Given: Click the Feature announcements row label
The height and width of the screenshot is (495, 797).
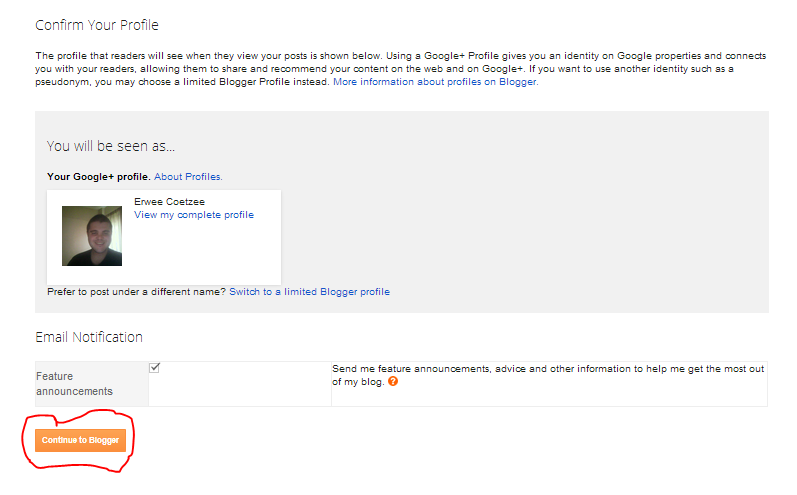Looking at the screenshot, I should coord(74,383).
